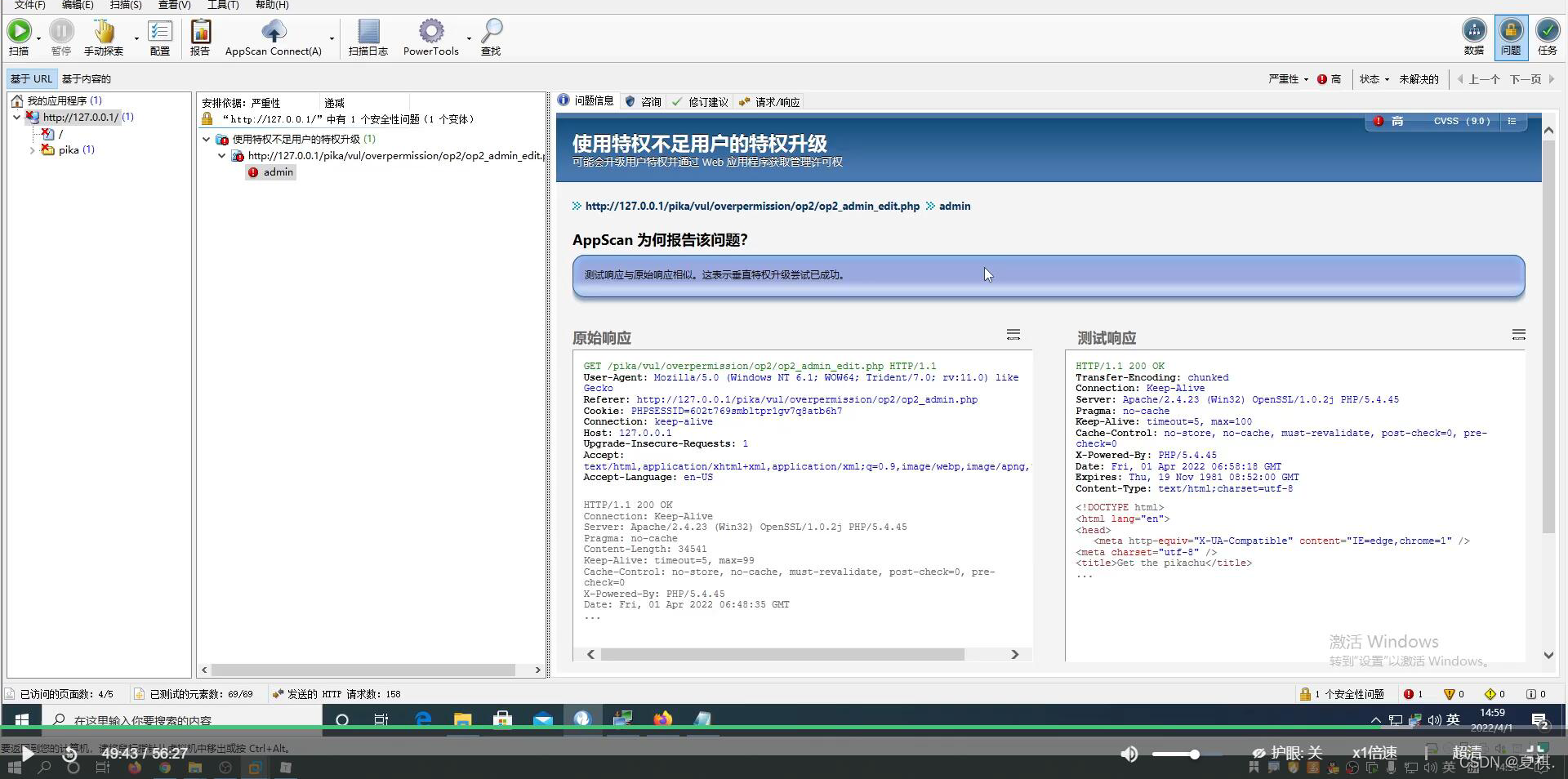The height and width of the screenshot is (779, 1568).
Task: Click video player volume speaker icon
Action: [x=1129, y=754]
